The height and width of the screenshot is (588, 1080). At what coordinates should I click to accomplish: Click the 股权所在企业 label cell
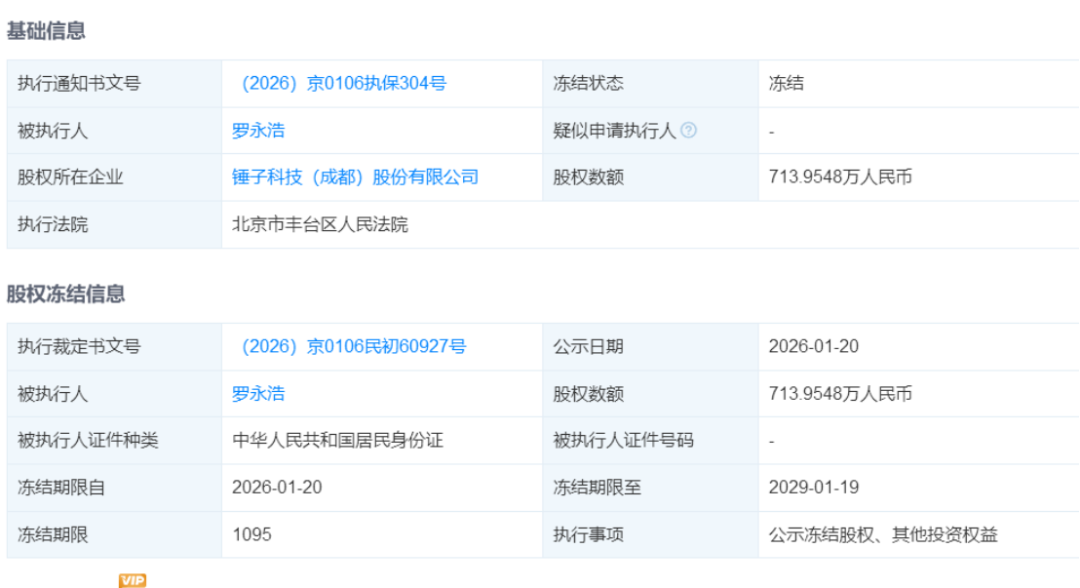coord(70,178)
